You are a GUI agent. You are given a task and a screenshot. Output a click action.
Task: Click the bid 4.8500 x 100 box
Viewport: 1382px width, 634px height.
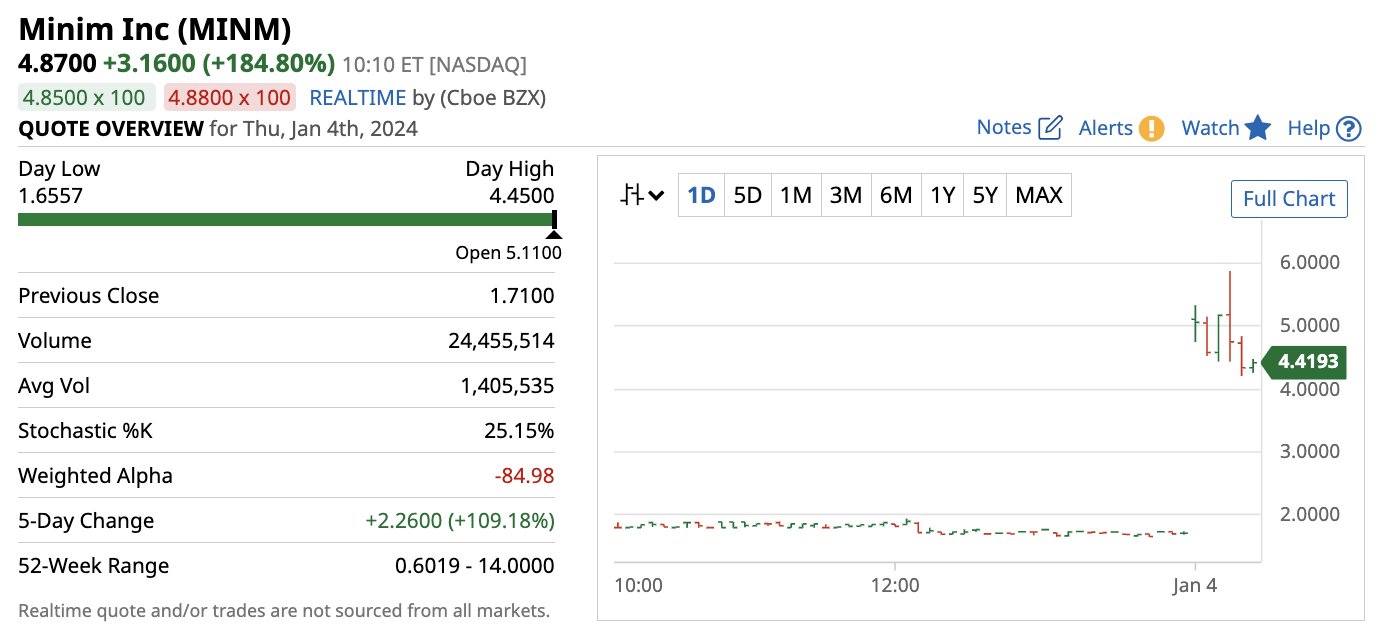click(x=87, y=98)
